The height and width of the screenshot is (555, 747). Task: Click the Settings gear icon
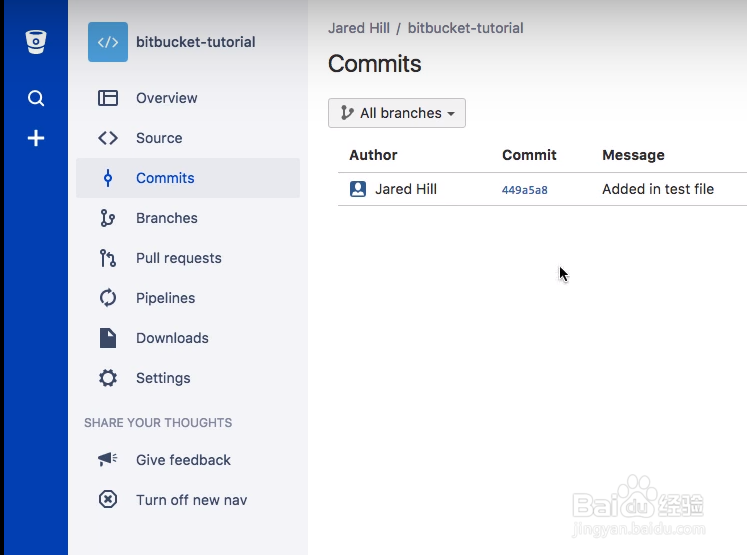click(108, 378)
